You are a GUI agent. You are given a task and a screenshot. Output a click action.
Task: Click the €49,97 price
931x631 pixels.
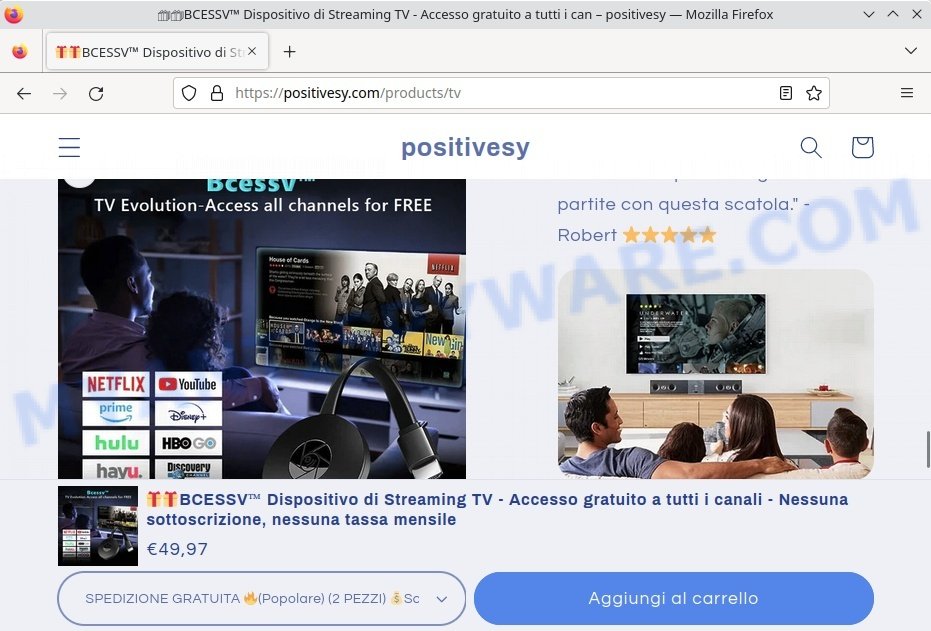177,549
